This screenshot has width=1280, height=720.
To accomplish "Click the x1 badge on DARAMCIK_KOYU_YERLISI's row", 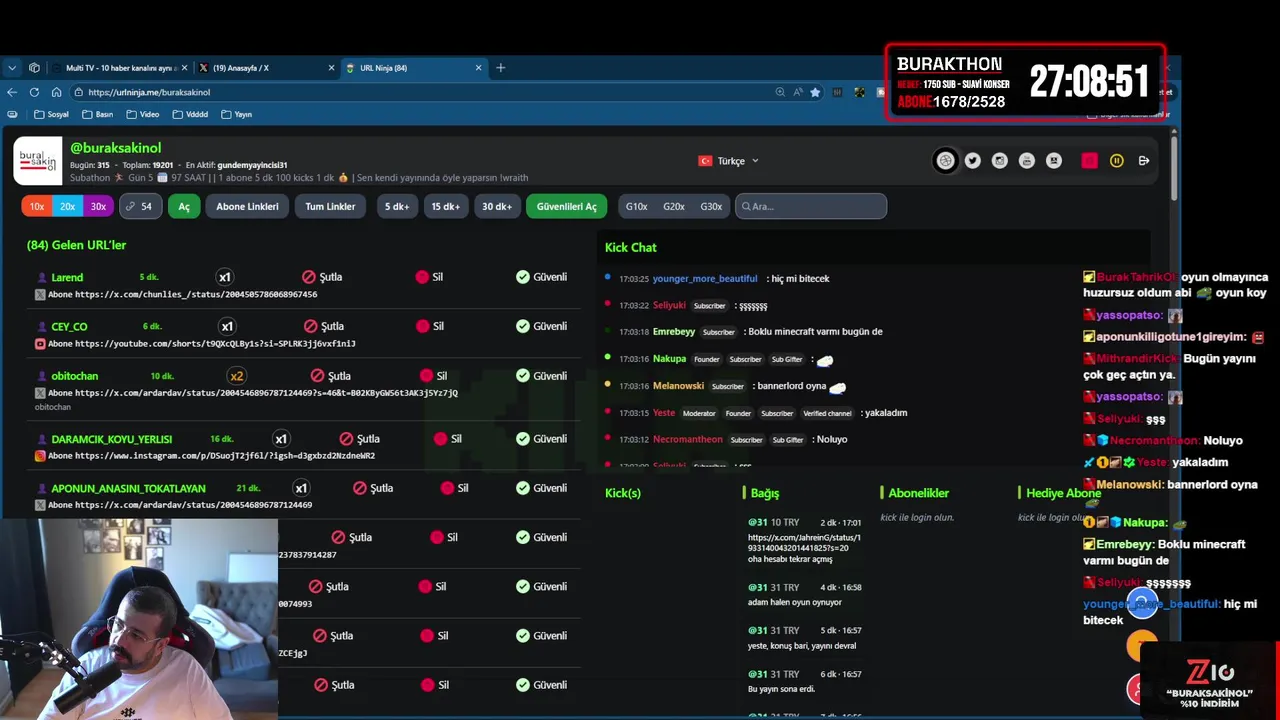I will pos(281,439).
